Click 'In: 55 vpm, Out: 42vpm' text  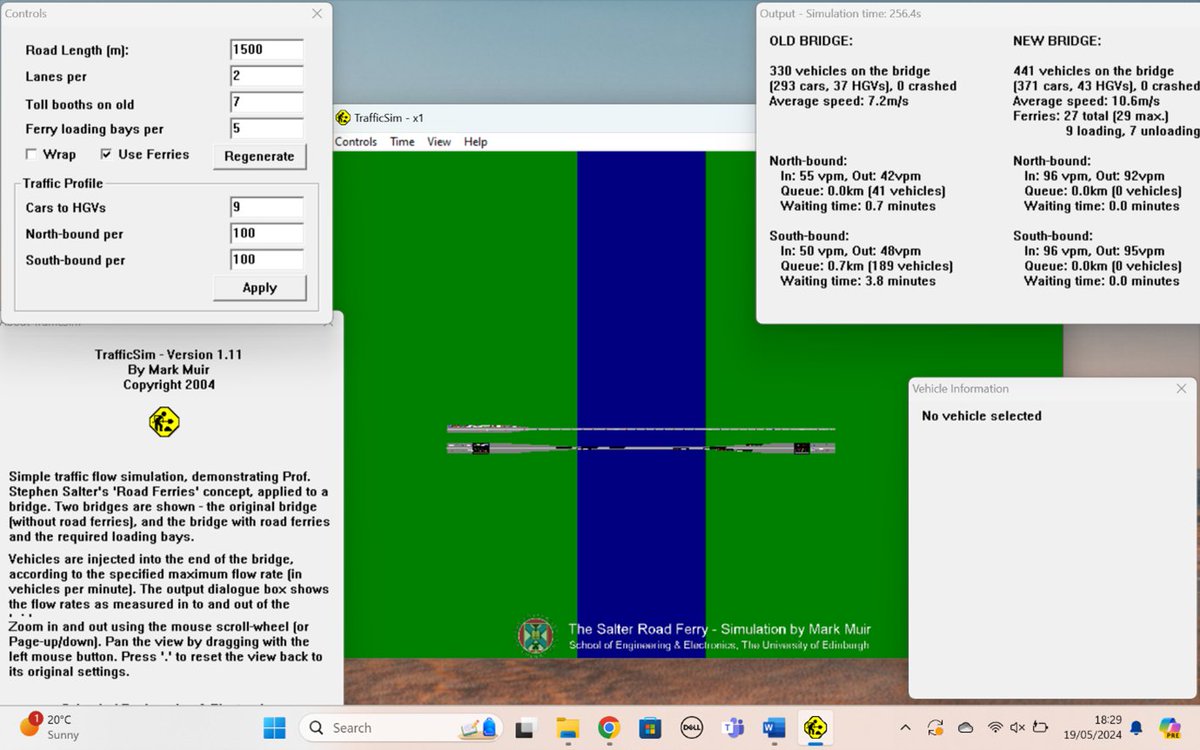pyautogui.click(x=850, y=176)
